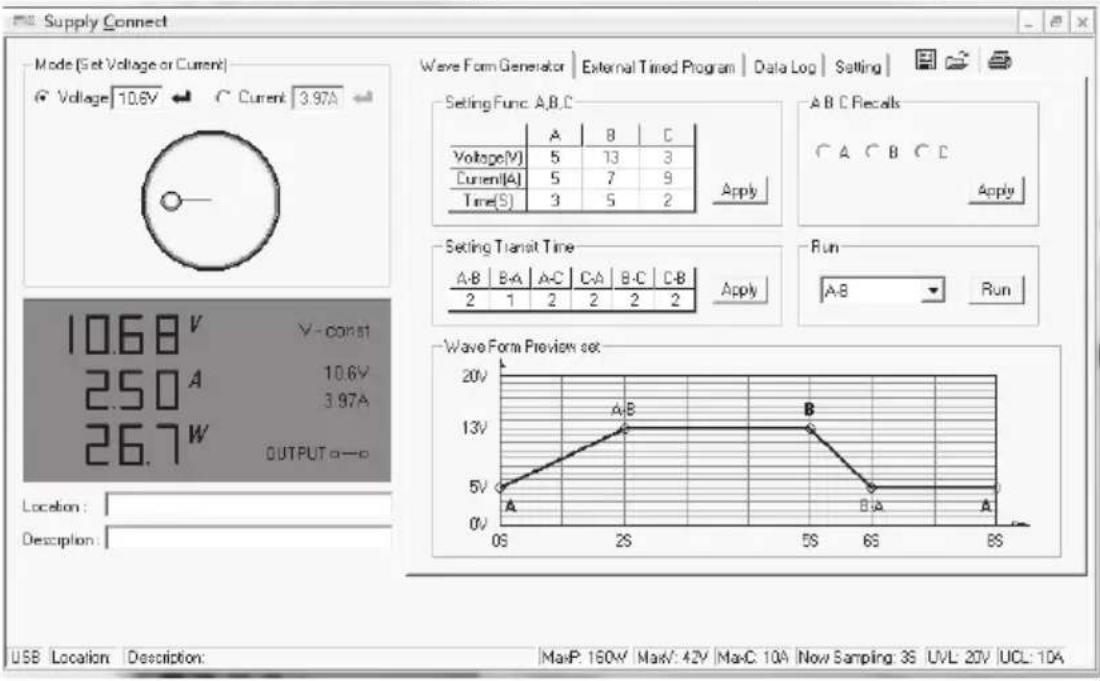Click the 2.50 A current readout
Viewport: 1100px width, 681px height.
click(143, 389)
